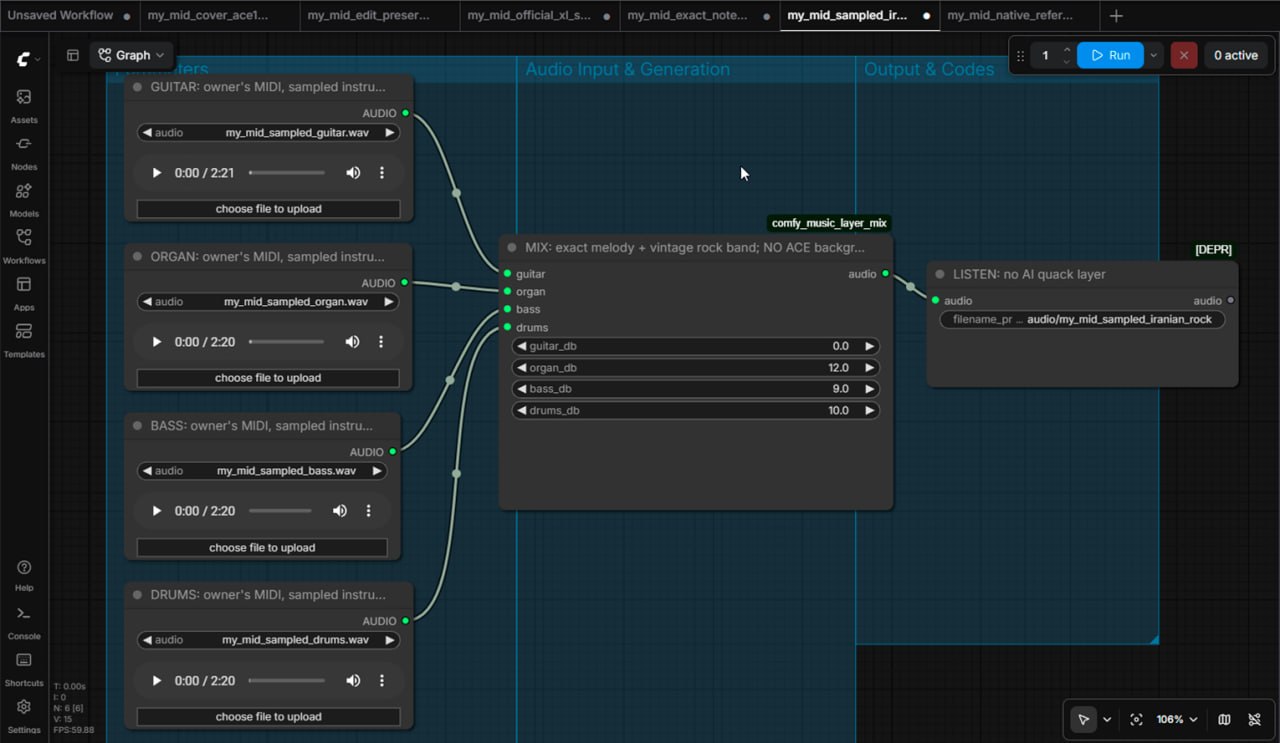Open the Models sidebar panel
Image resolution: width=1280 pixels, height=743 pixels.
pos(24,199)
